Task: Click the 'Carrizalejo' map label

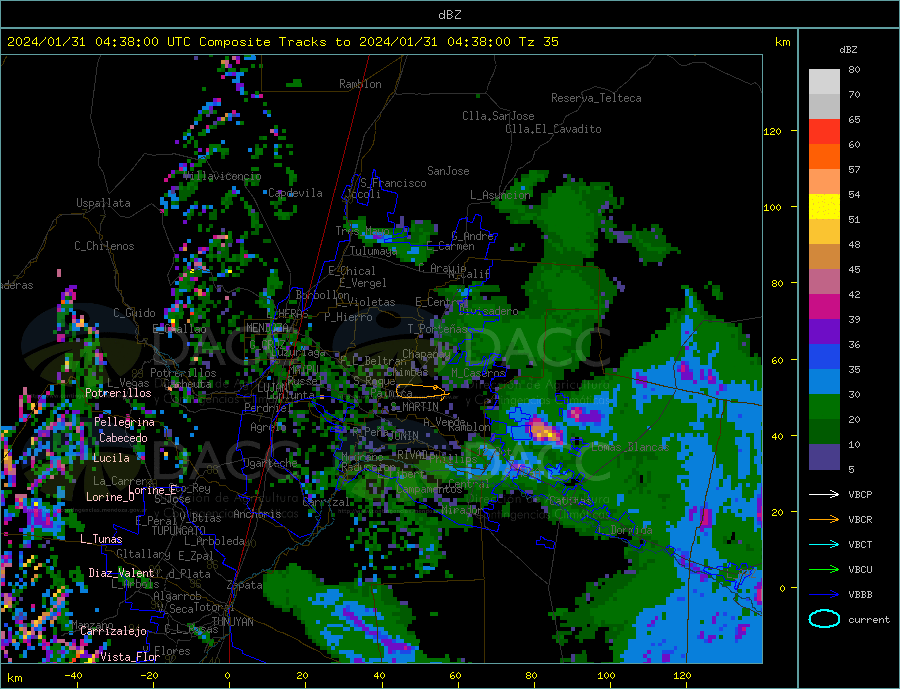Action: tap(113, 632)
